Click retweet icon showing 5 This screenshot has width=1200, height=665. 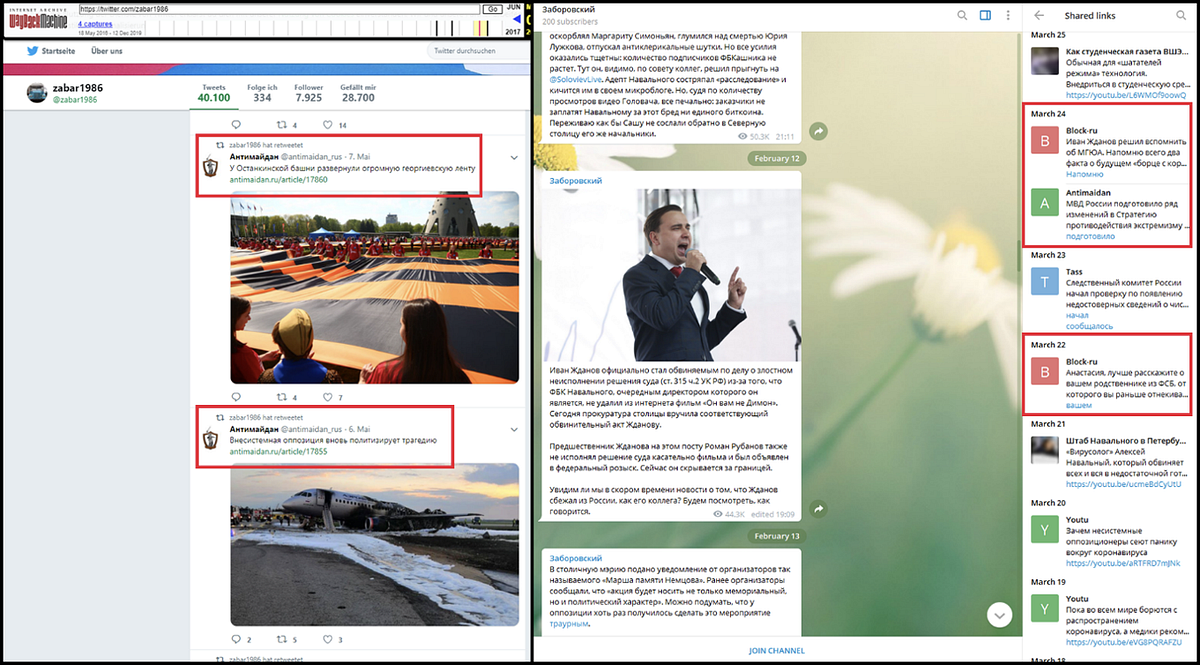[x=281, y=639]
